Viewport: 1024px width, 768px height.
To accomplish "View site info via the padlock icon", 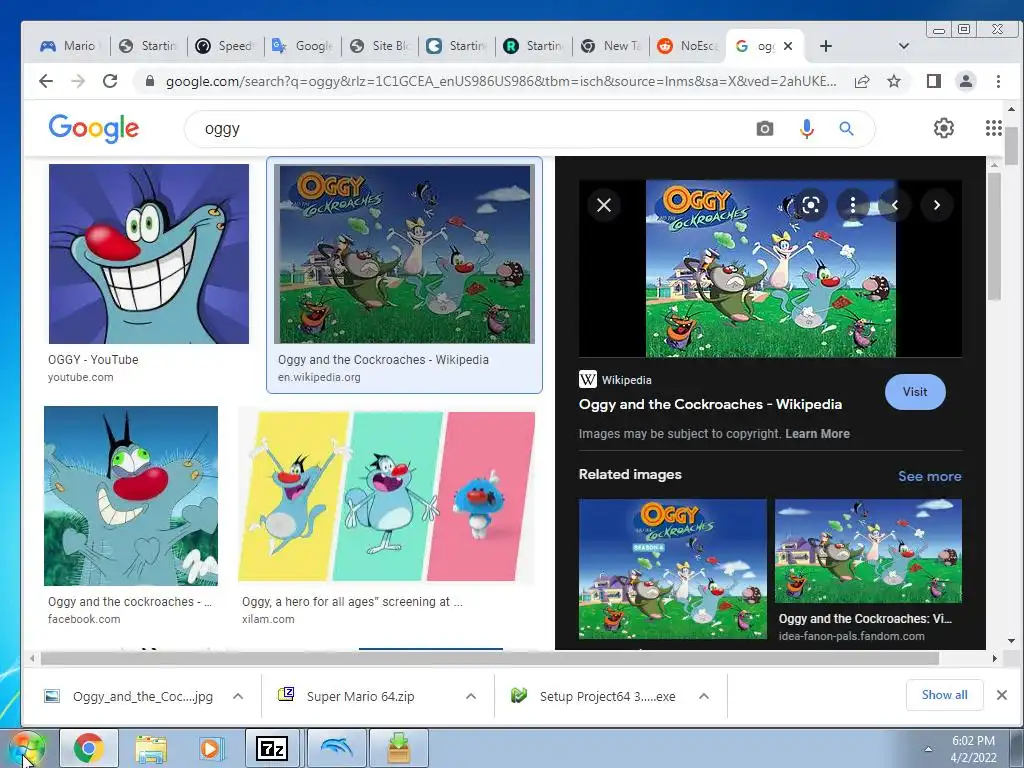I will pos(150,81).
